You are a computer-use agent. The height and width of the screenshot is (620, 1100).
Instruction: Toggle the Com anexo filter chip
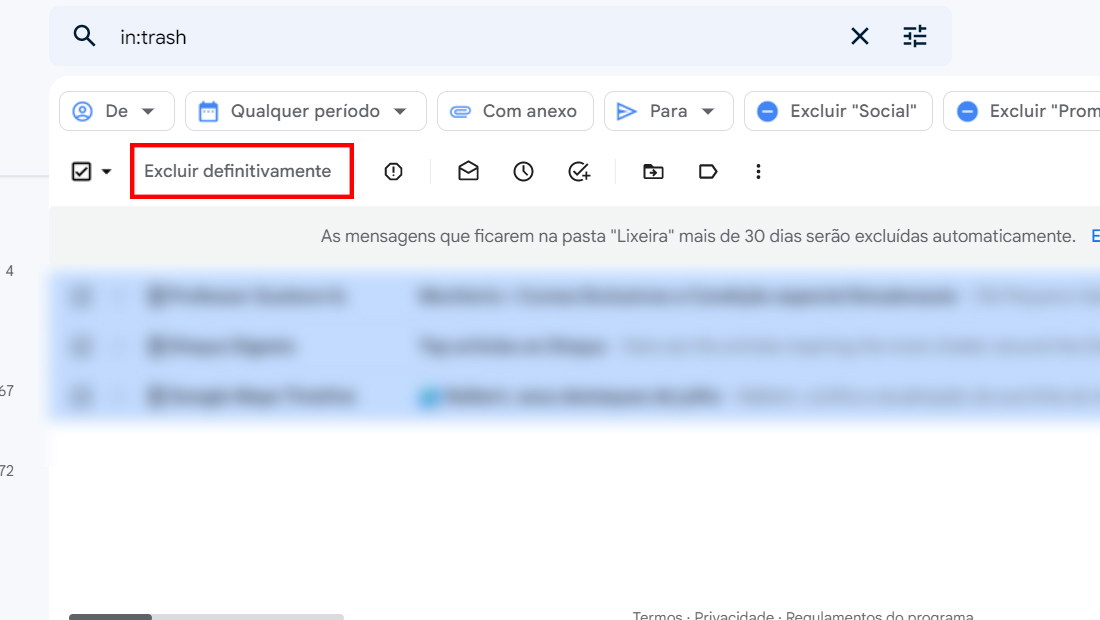coord(515,111)
